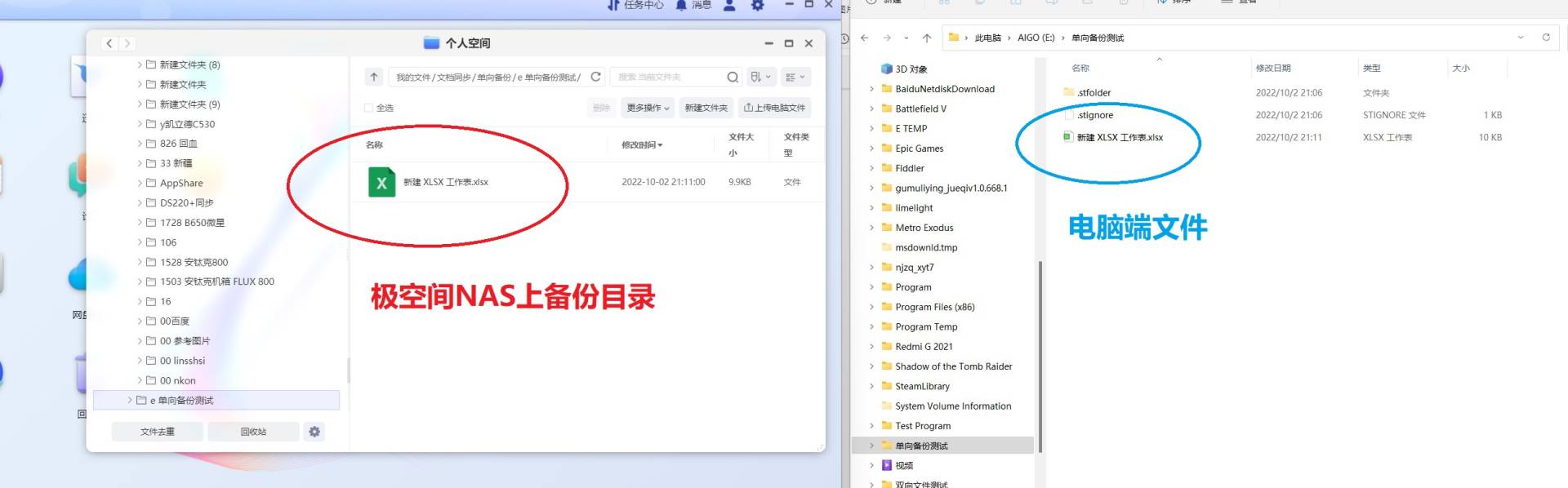Open the NAS view mode dropdown
The height and width of the screenshot is (488, 1568).
[795, 77]
